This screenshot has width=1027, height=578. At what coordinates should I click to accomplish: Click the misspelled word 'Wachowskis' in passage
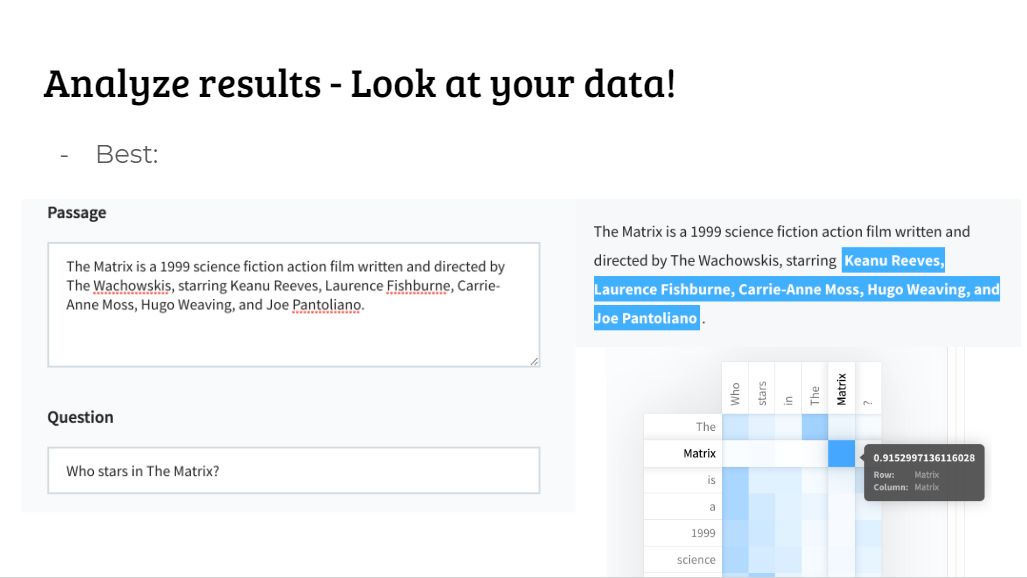click(130, 285)
